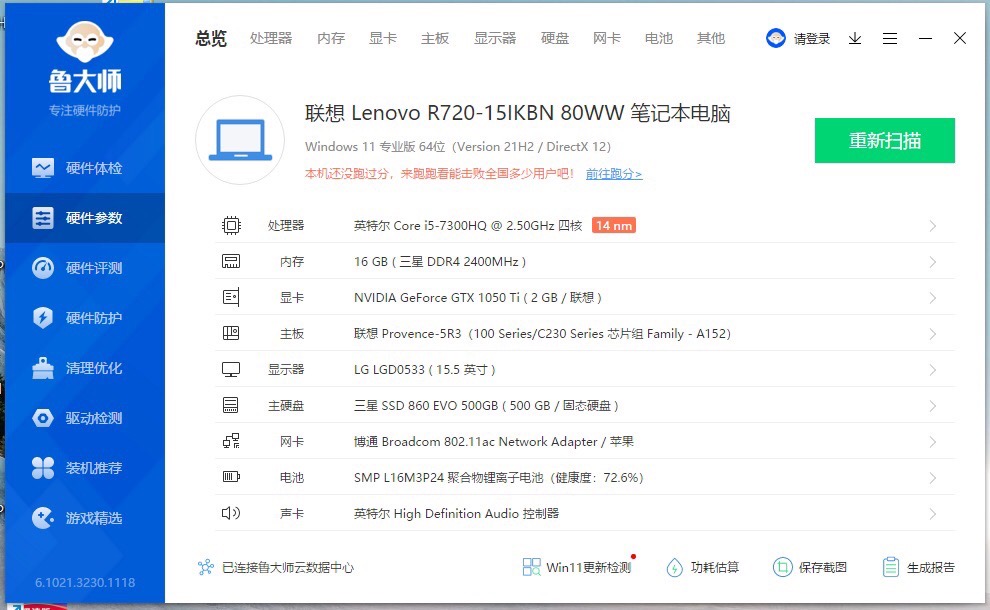Select the Broadcom 802.11ac Network Adapter text
Viewport: 990px width, 610px height.
pyautogui.click(x=494, y=441)
